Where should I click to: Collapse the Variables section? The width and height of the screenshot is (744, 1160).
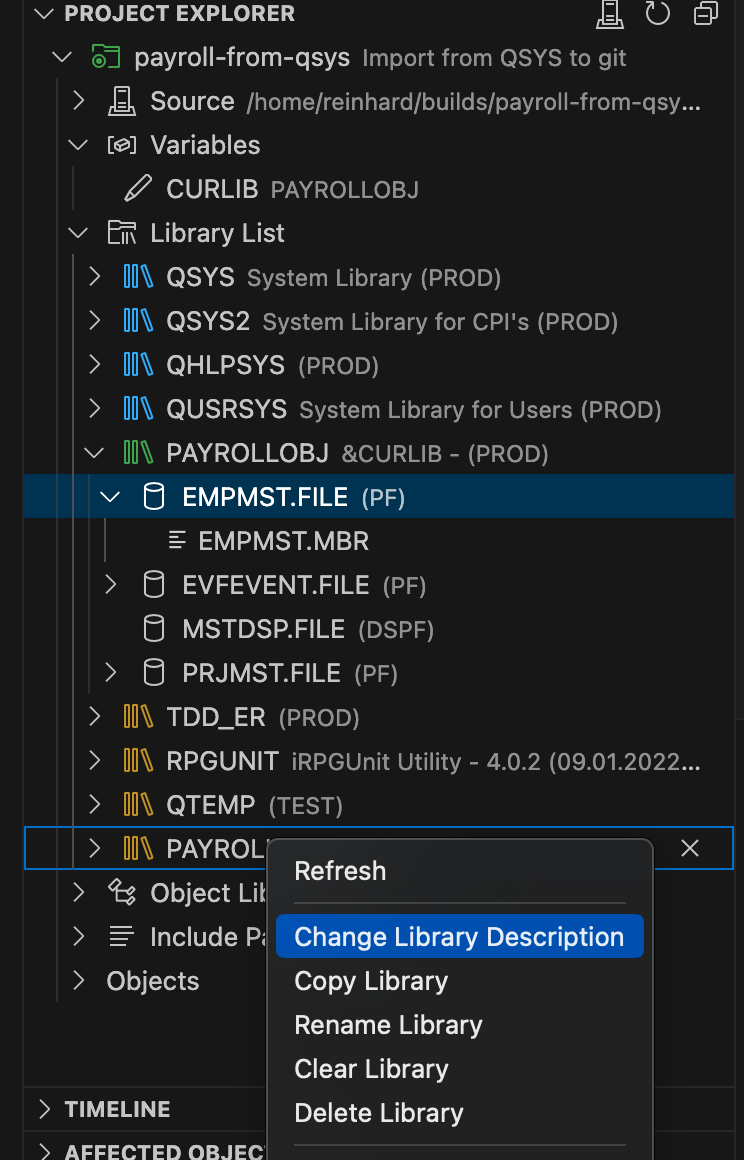pyautogui.click(x=78, y=144)
